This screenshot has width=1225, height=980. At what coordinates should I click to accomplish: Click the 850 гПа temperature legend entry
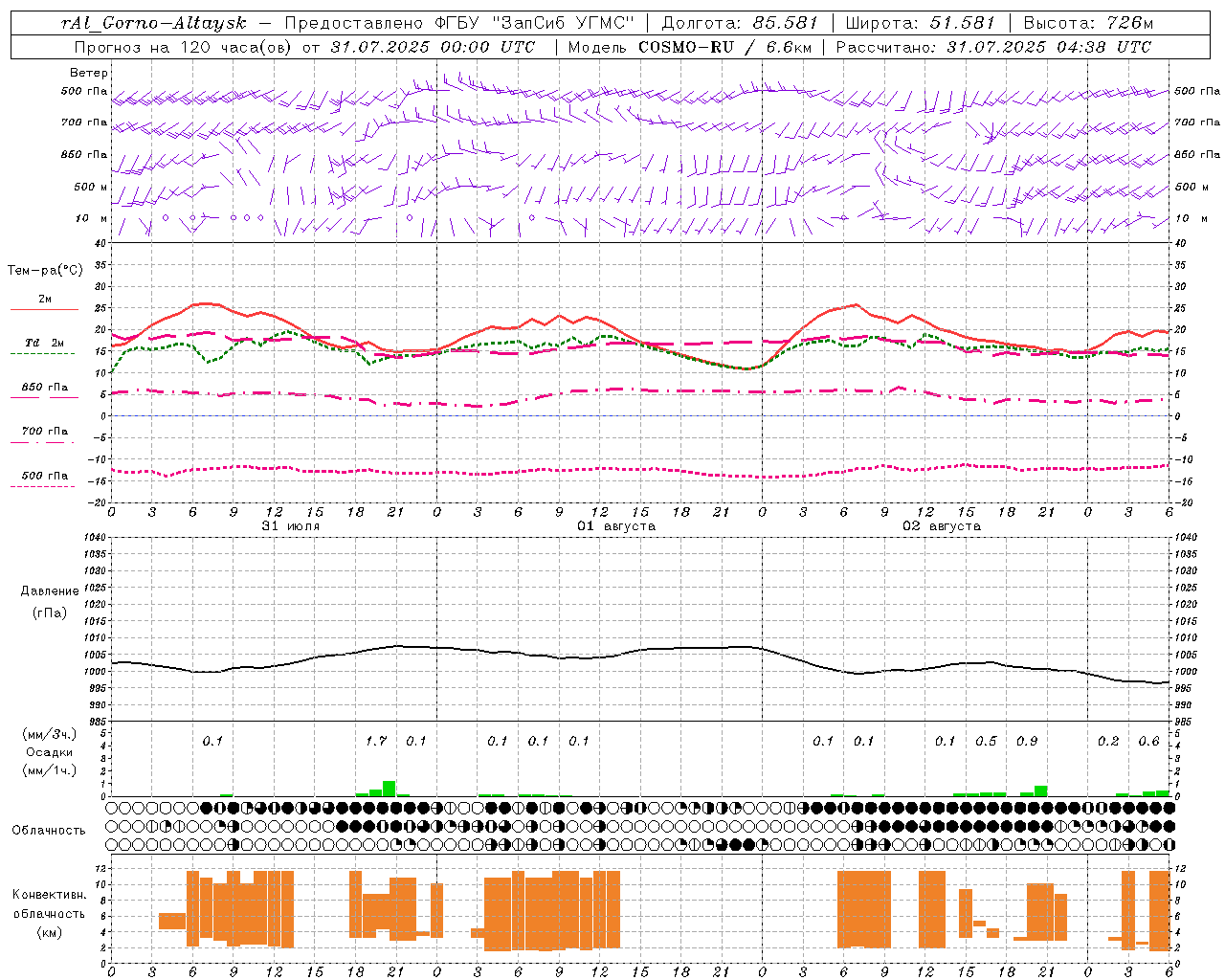click(x=45, y=388)
